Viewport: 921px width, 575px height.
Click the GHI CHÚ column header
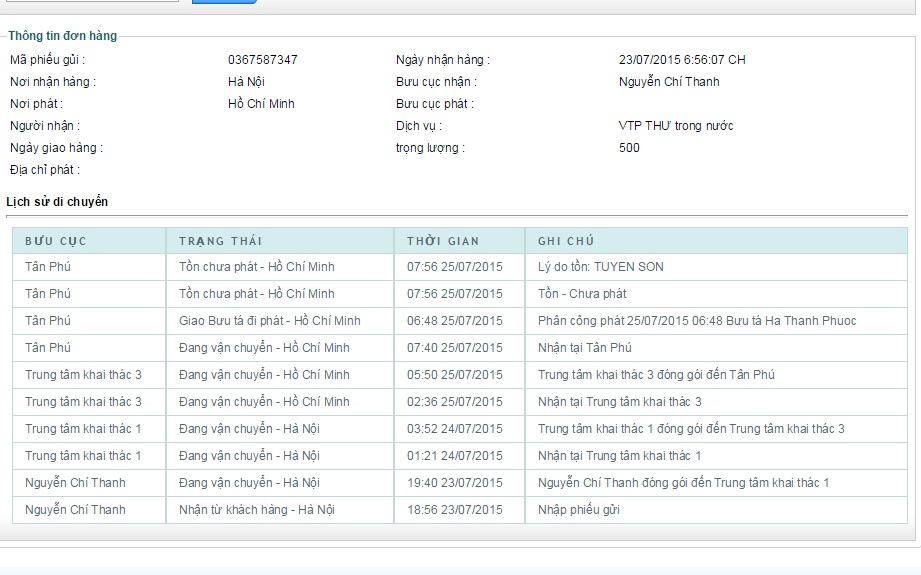pos(566,241)
